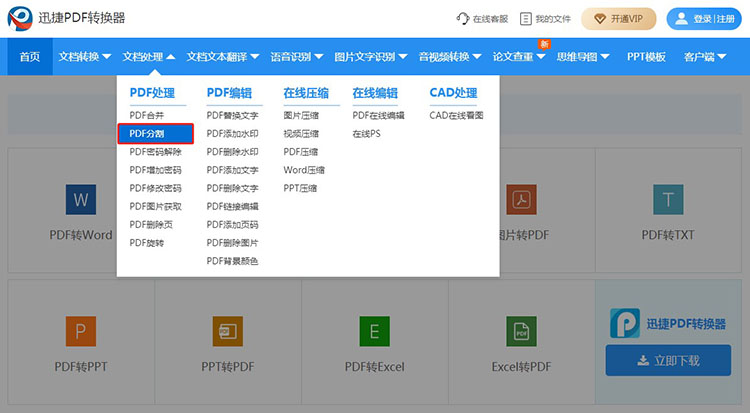Open Word压缩 under 在线压缩
Screen dimensions: 750x413
coord(304,170)
